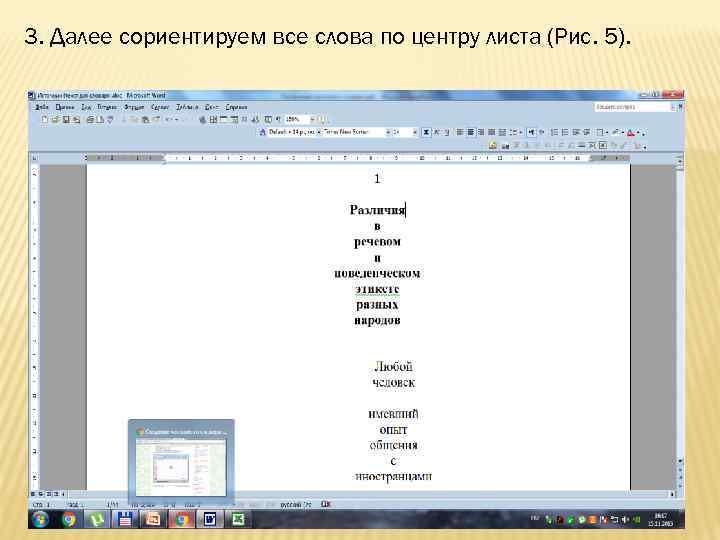Open the Вид menu

coord(86,107)
